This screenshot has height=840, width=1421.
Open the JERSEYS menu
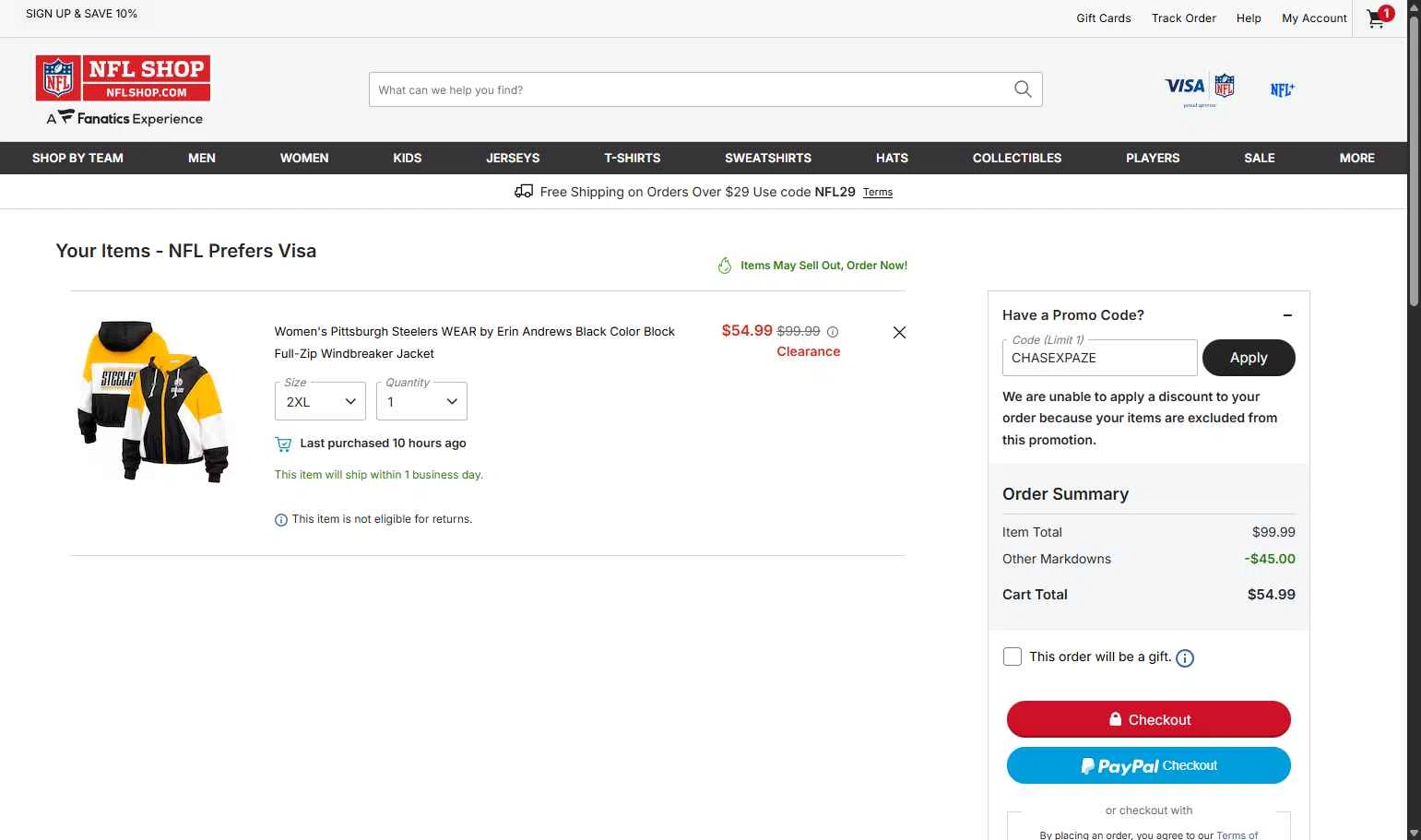click(513, 158)
